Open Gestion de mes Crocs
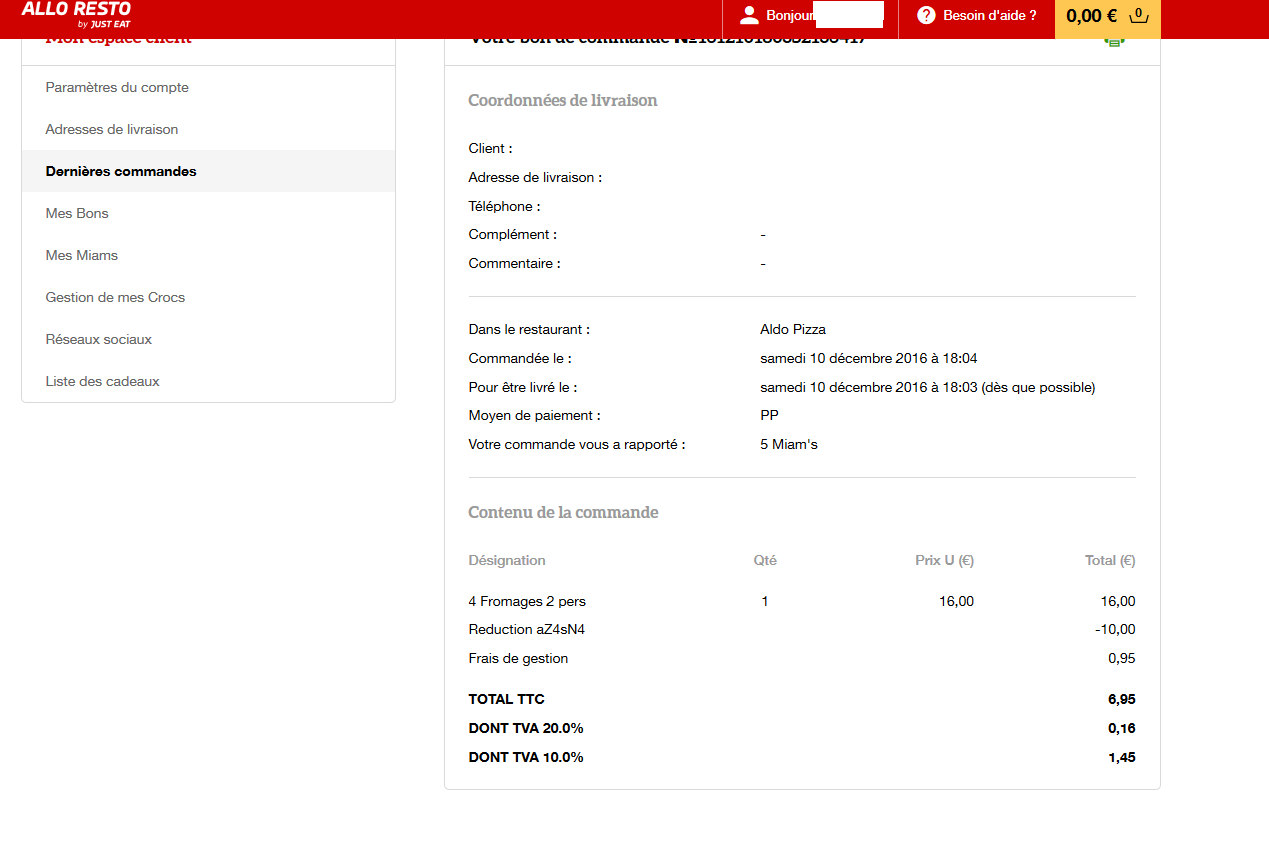 pyautogui.click(x=115, y=298)
